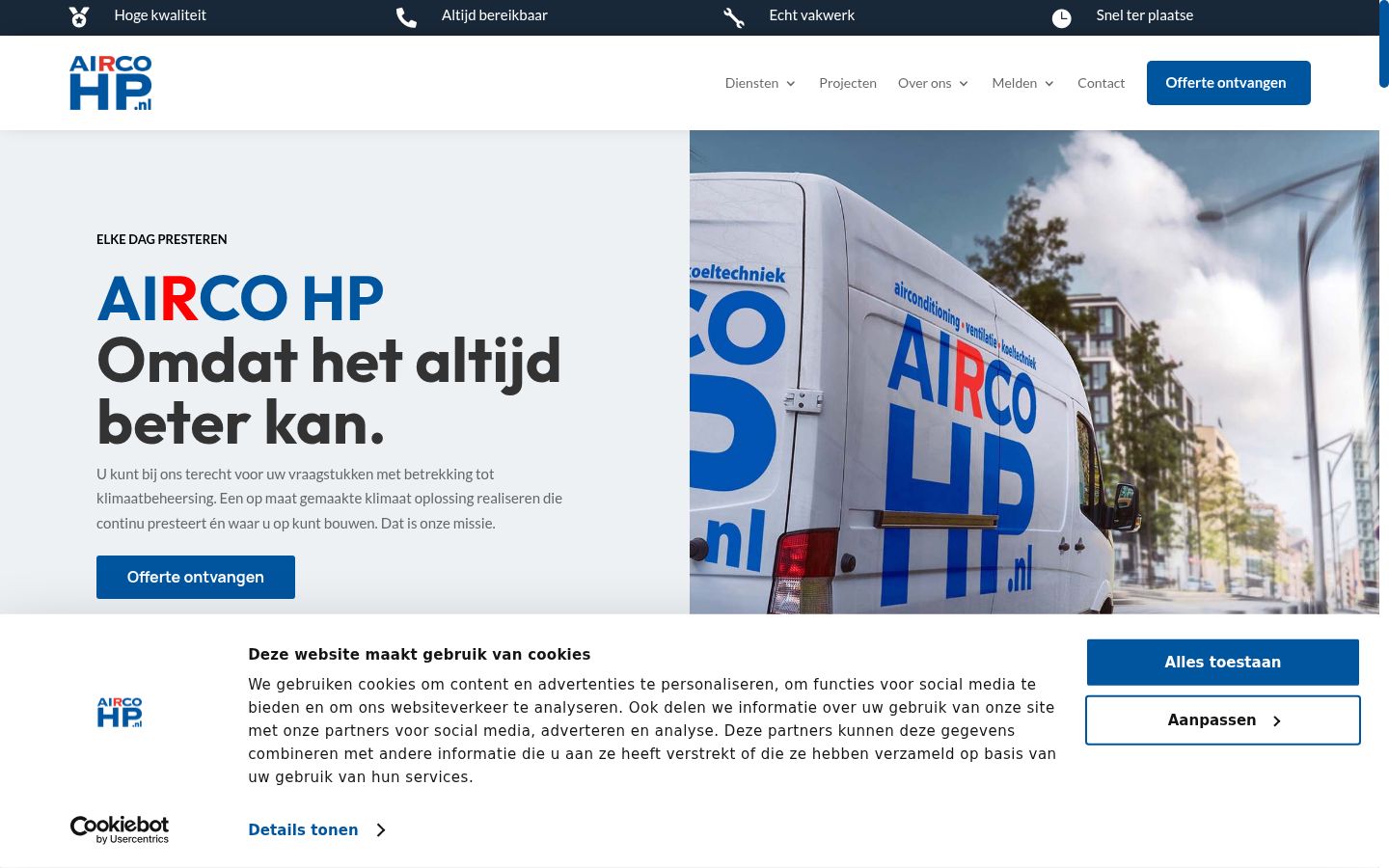Click the AIRCO HP van photo

(1034, 372)
